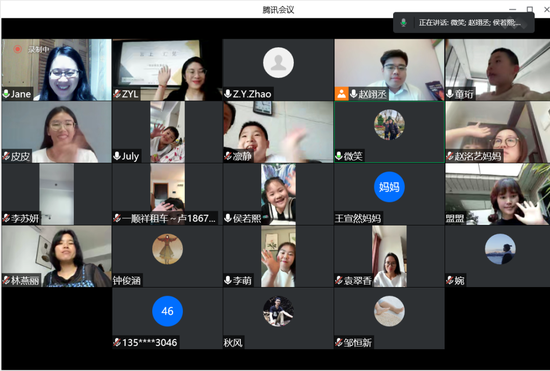Select 顺祥租车's video feed
The width and height of the screenshot is (550, 371).
(x=167, y=194)
